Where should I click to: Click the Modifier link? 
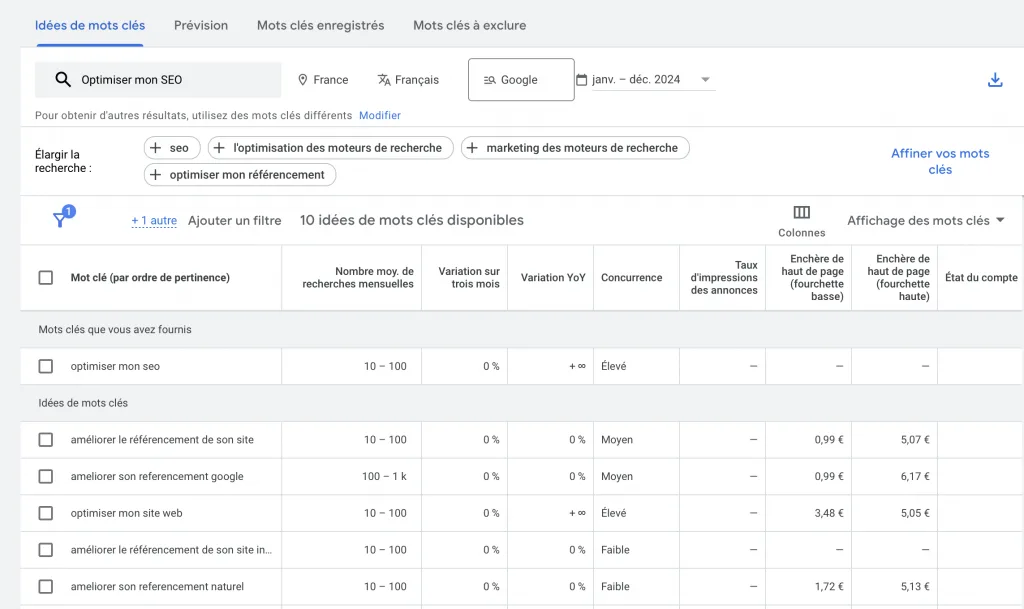(380, 116)
